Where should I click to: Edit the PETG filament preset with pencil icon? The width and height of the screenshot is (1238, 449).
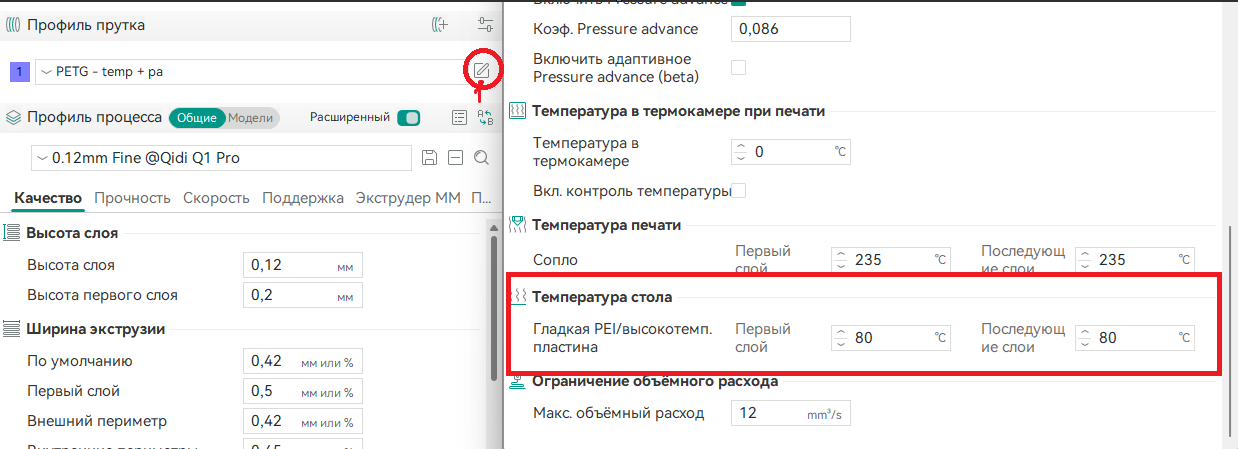pyautogui.click(x=481, y=70)
